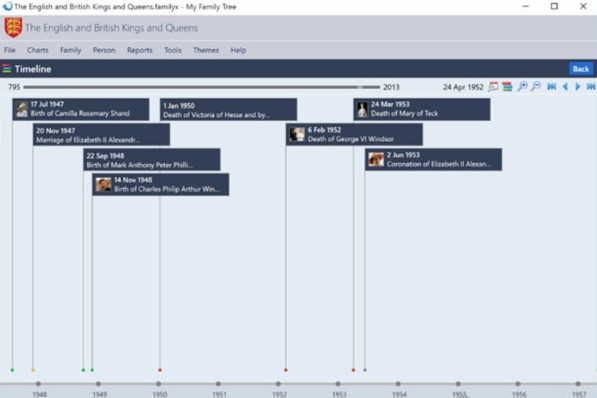Select Birth of Camilla Rosemary Shand event
This screenshot has width=597, height=398.
tap(81, 109)
